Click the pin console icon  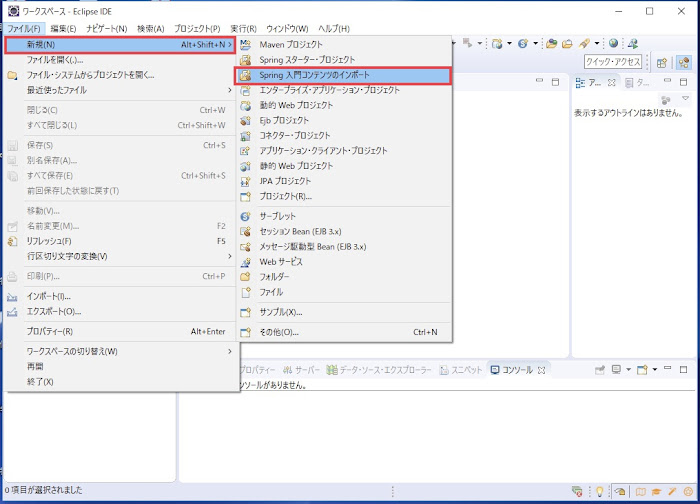pyautogui.click(x=600, y=370)
